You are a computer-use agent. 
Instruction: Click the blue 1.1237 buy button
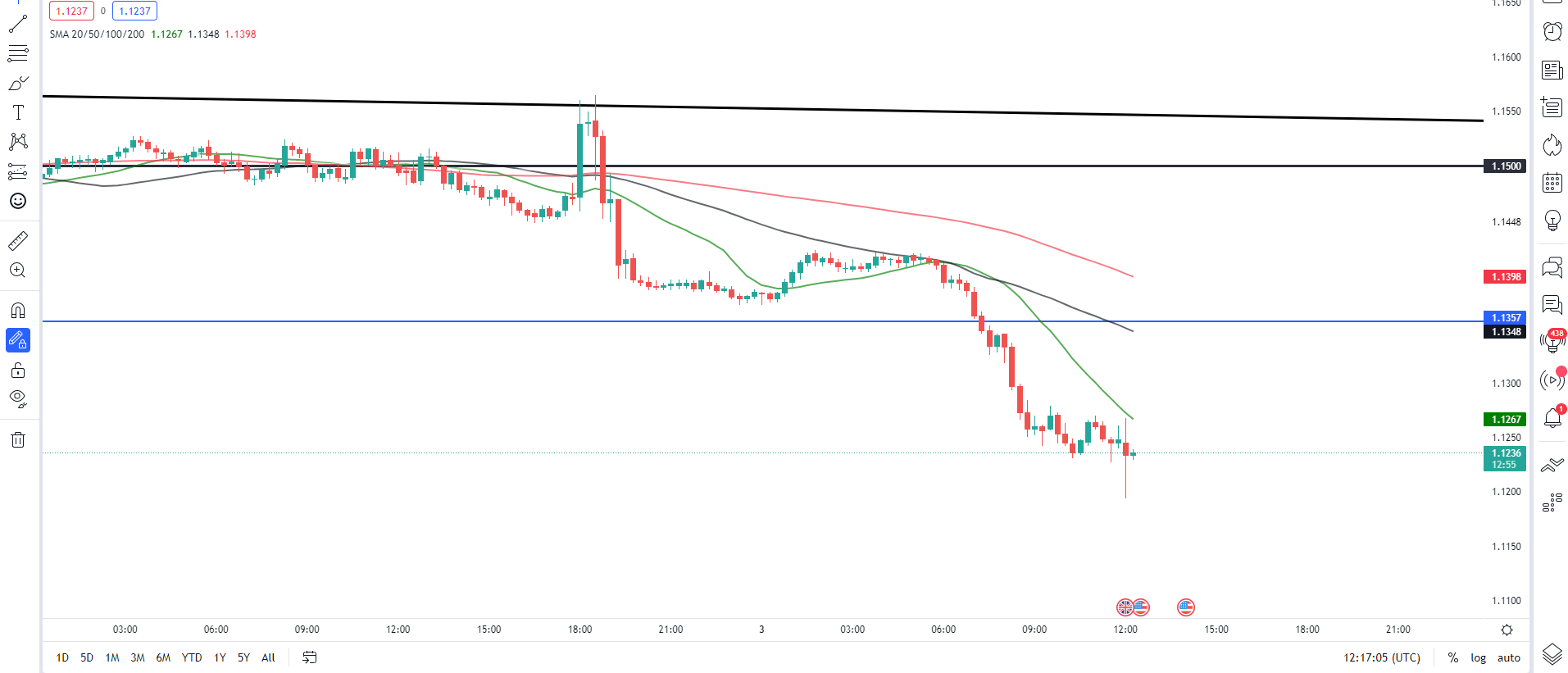tap(134, 11)
